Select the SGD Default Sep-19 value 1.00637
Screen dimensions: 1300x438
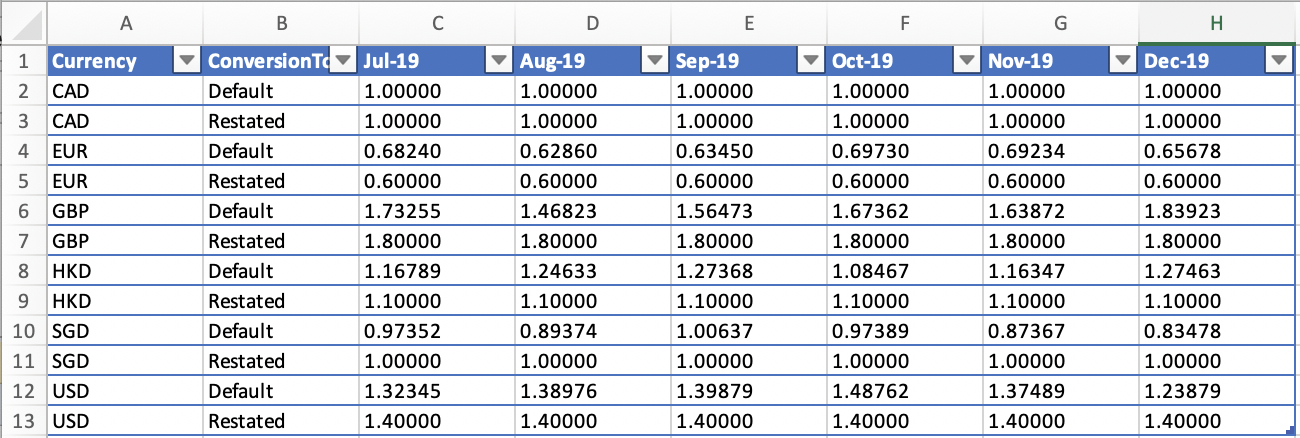click(748, 331)
